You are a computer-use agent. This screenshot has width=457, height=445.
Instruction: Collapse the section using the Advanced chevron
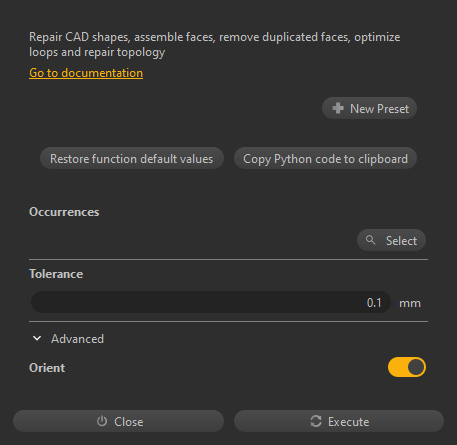[x=37, y=338]
